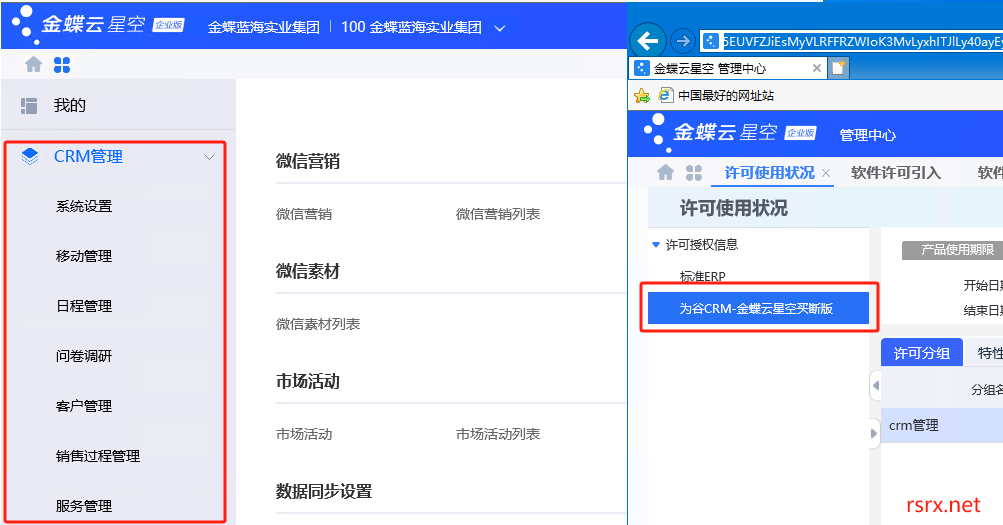Select 金蝶蓝海实业集团 data center name

point(264,27)
